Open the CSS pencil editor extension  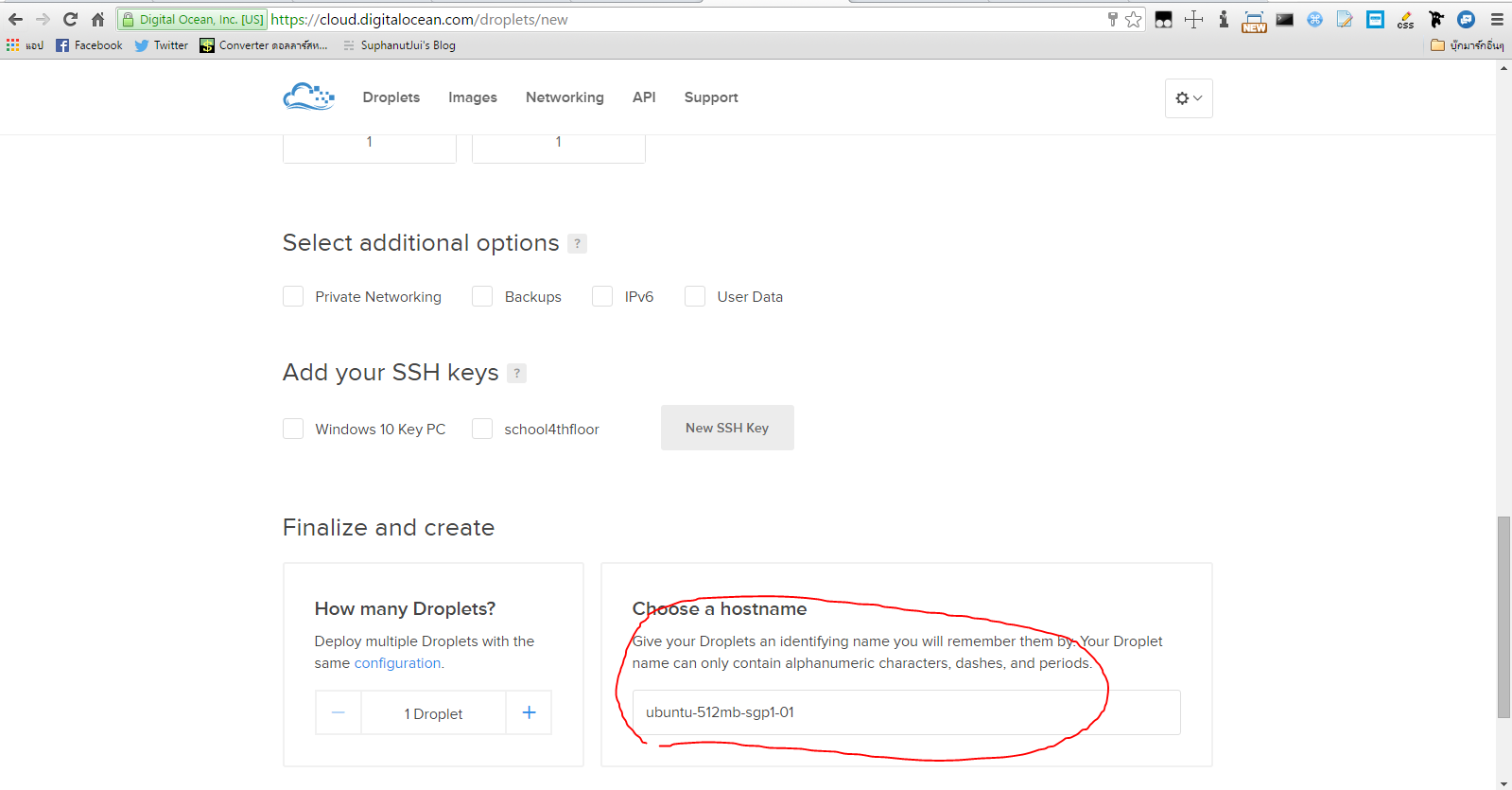pos(1405,19)
